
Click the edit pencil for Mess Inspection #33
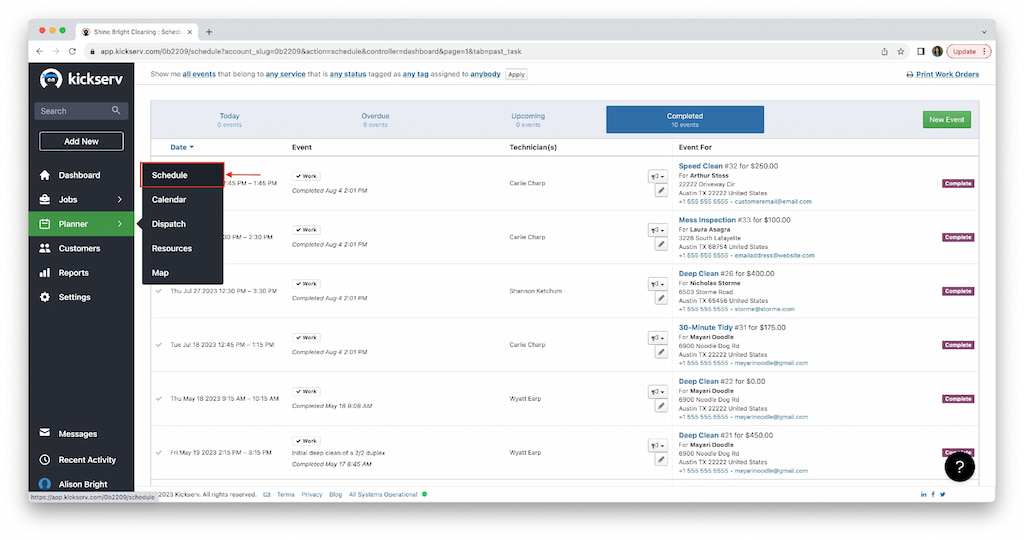click(661, 244)
